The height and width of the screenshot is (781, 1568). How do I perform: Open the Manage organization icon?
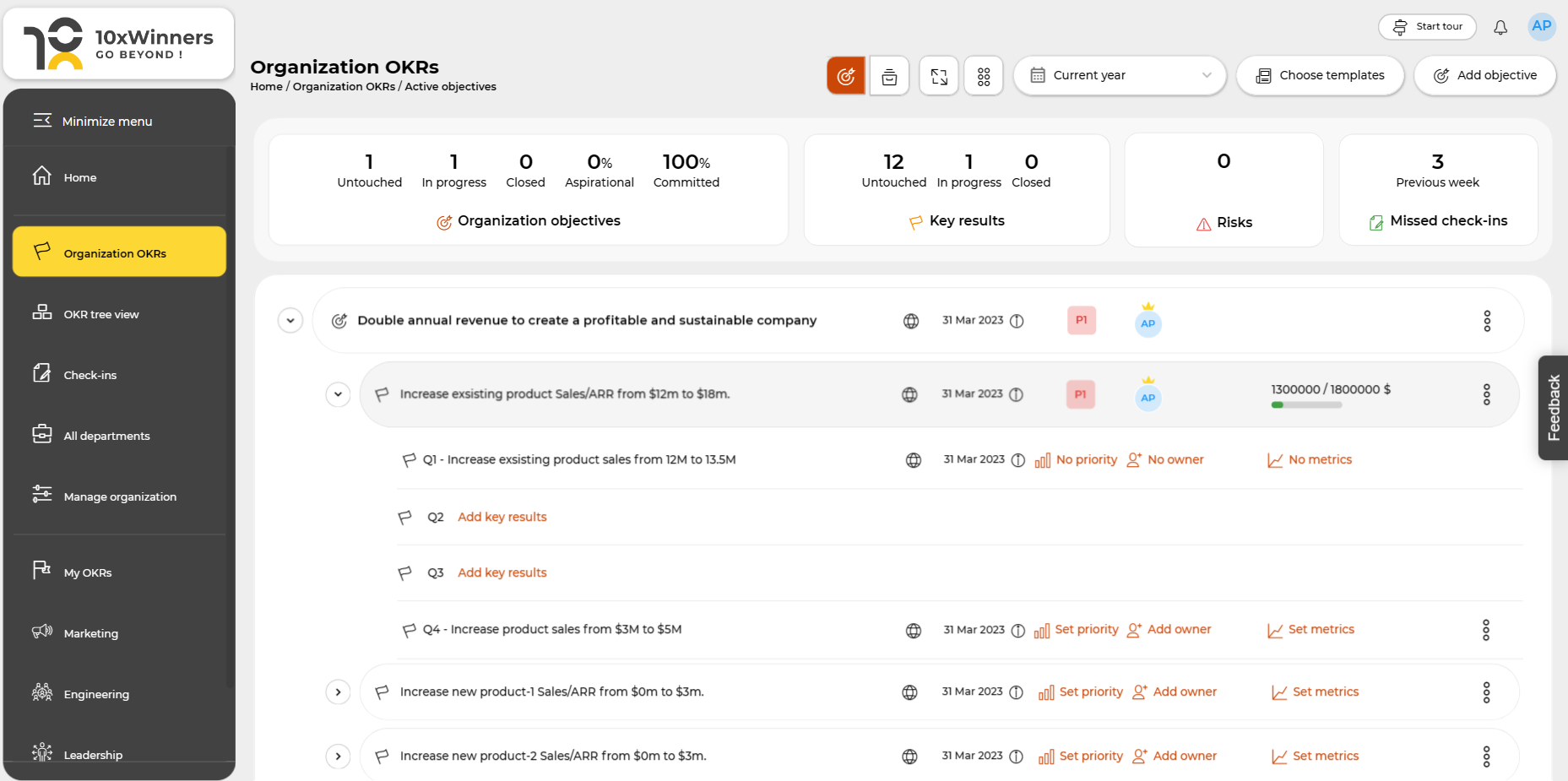pos(41,495)
